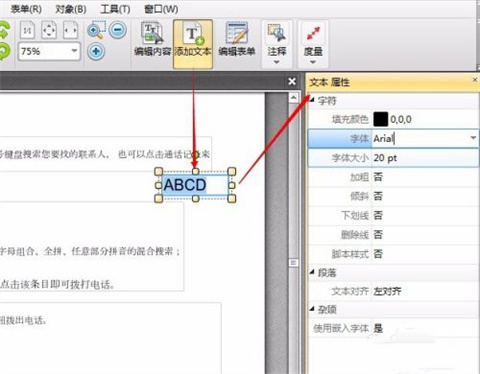Click the document scrollbar up arrow
480x374 pixels.
pyautogui.click(x=293, y=97)
